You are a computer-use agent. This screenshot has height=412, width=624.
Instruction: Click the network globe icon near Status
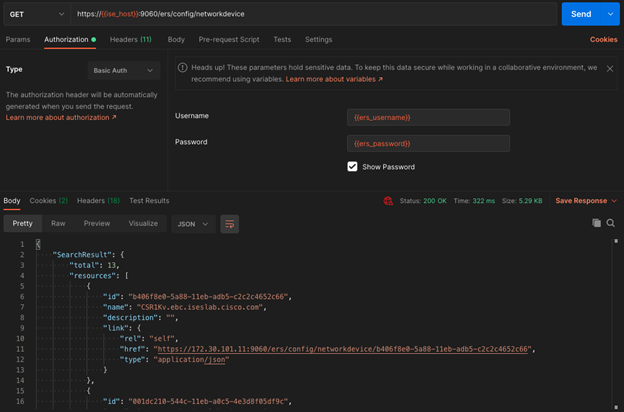388,201
